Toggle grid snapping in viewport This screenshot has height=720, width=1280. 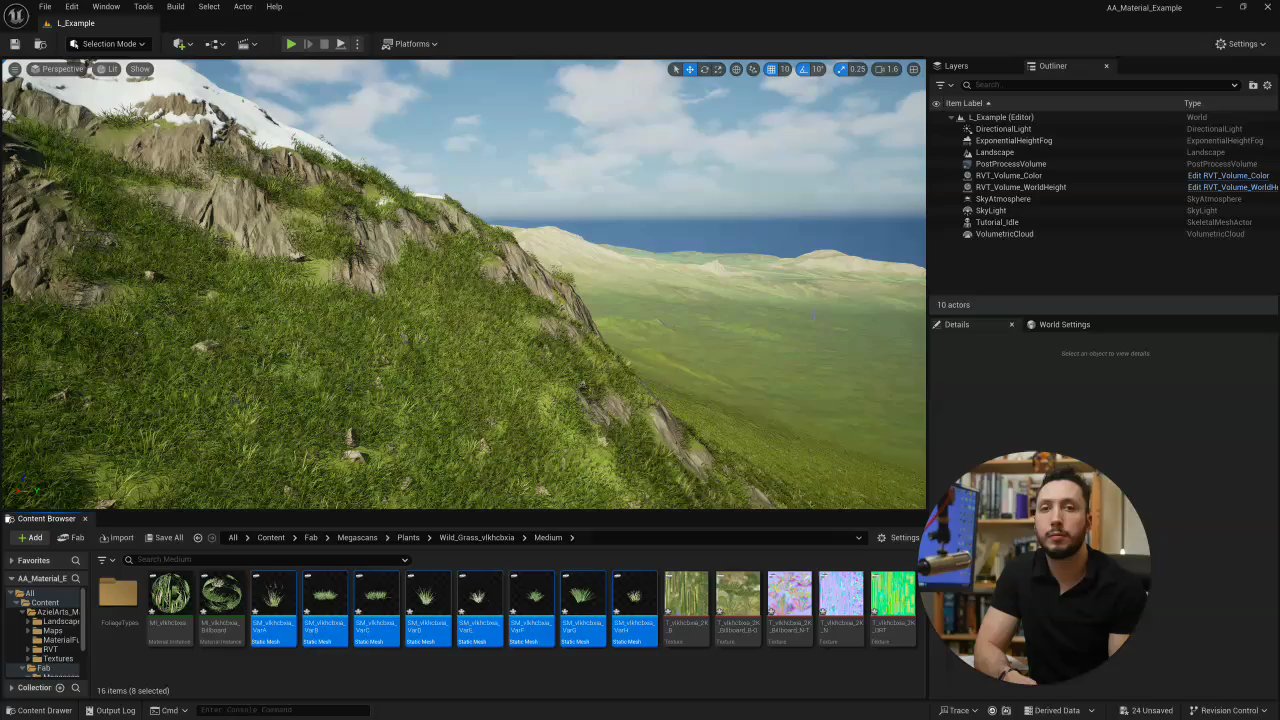771,69
